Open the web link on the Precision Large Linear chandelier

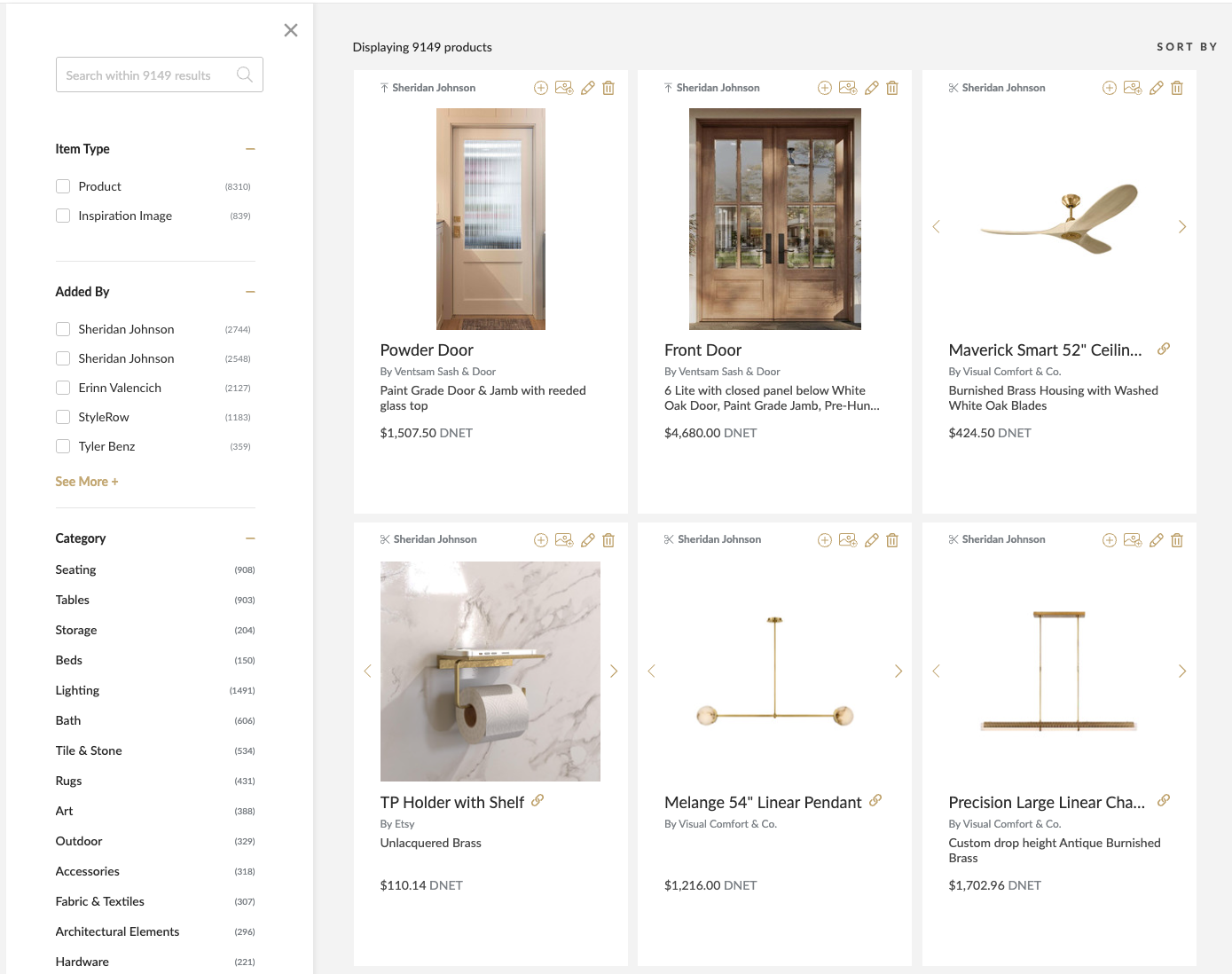click(x=1164, y=799)
